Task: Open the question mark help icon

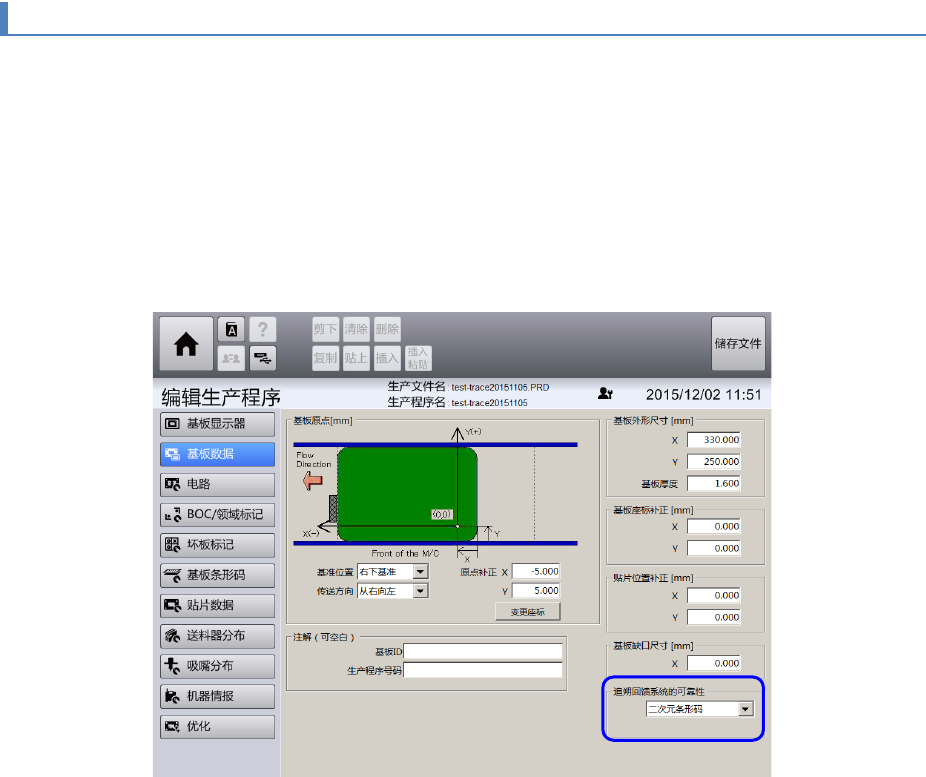Action: pos(263,329)
